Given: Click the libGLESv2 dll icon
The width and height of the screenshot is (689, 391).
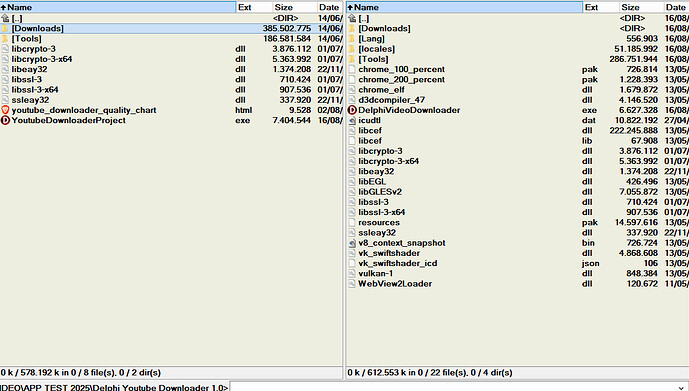Looking at the screenshot, I should tap(352, 192).
